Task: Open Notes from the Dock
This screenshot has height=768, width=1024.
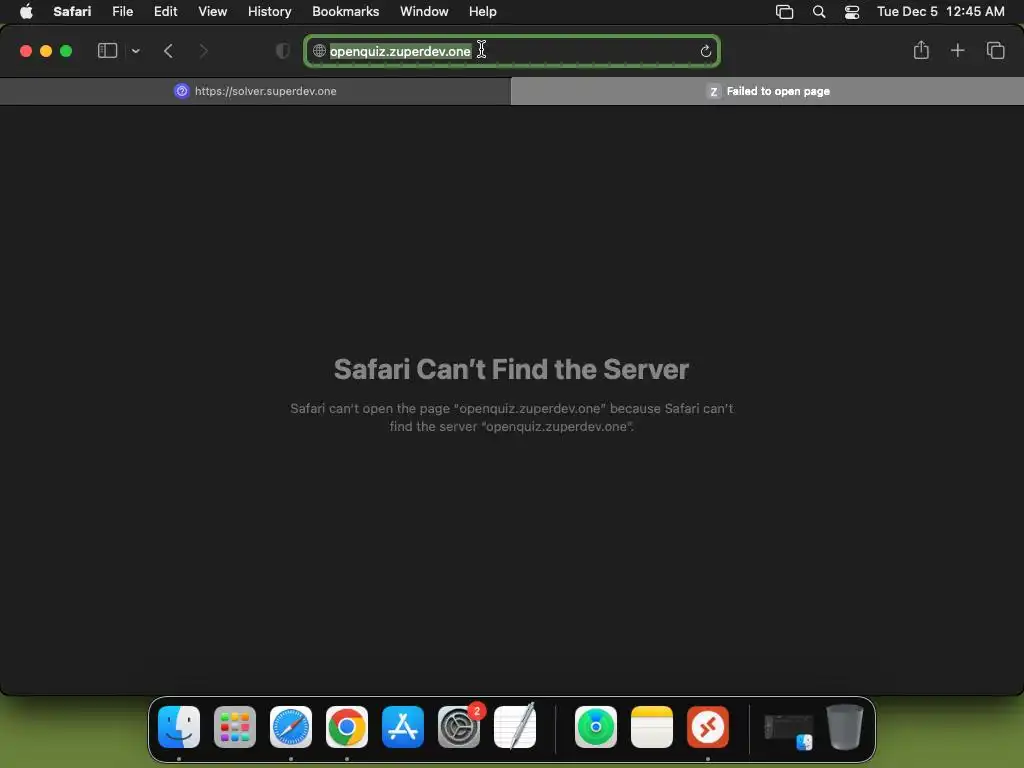Action: click(x=652, y=727)
